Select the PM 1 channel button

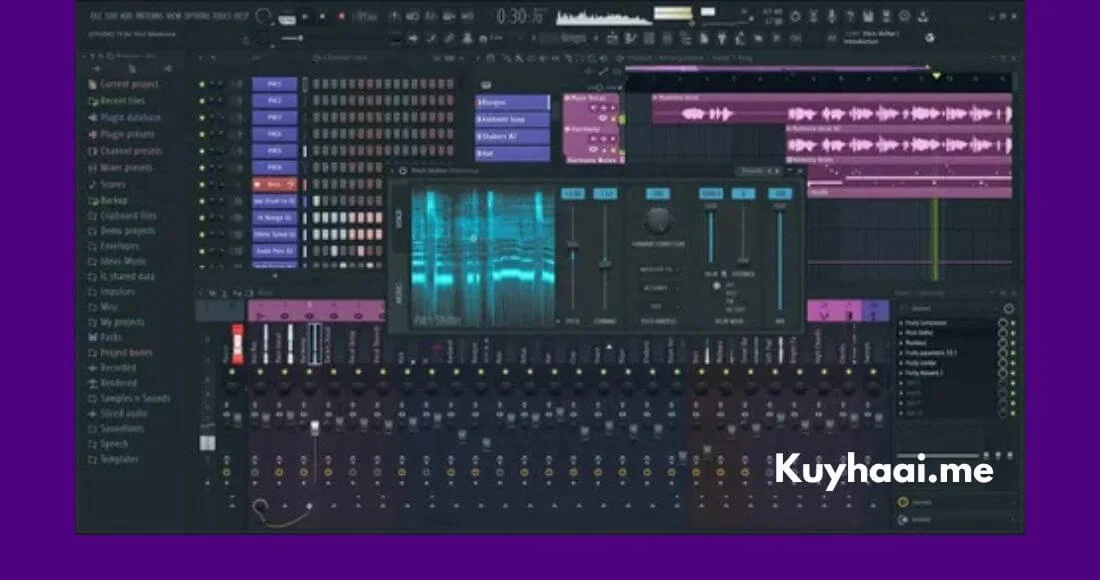pos(274,84)
